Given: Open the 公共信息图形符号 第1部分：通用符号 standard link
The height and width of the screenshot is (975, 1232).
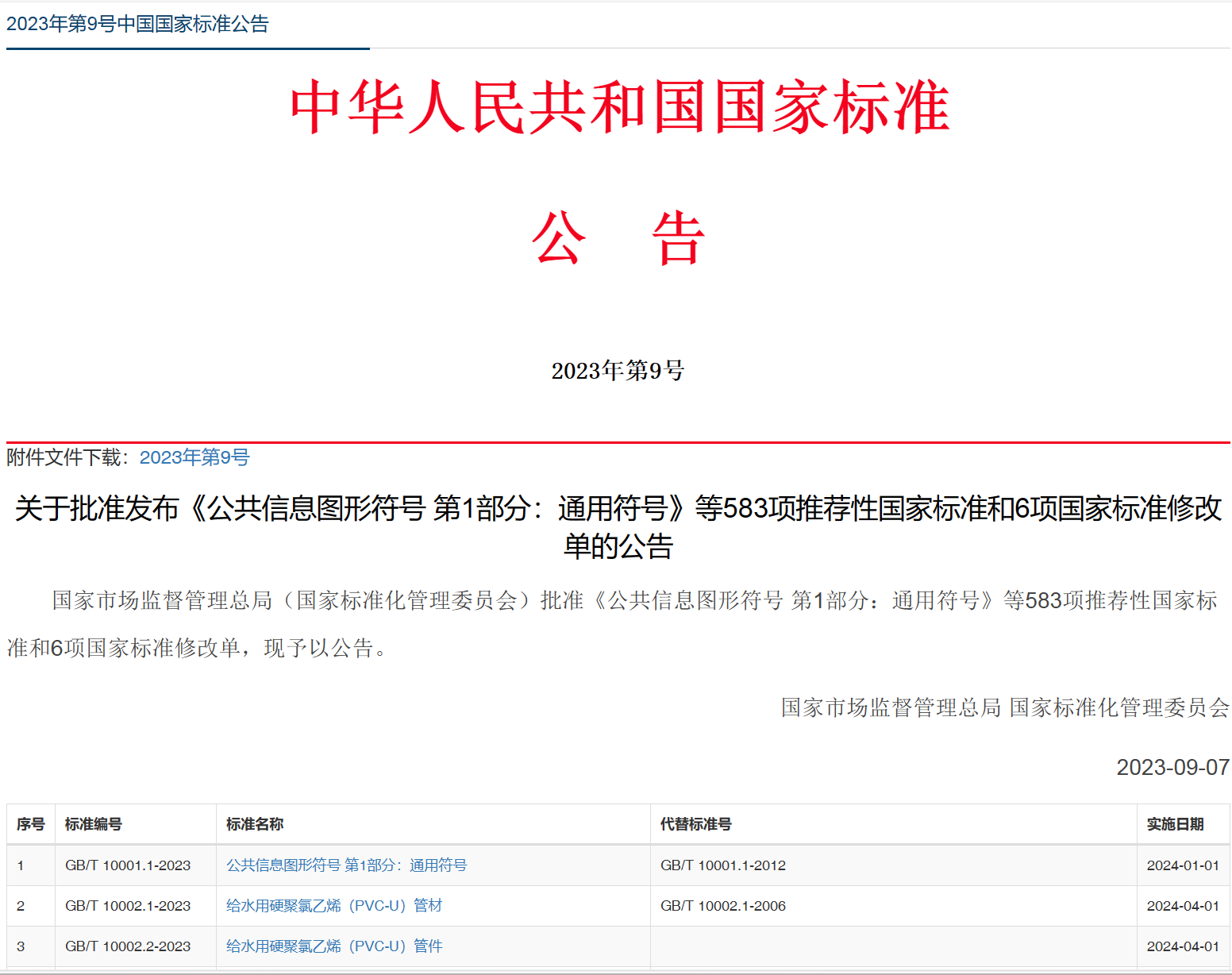Looking at the screenshot, I should coord(346,865).
